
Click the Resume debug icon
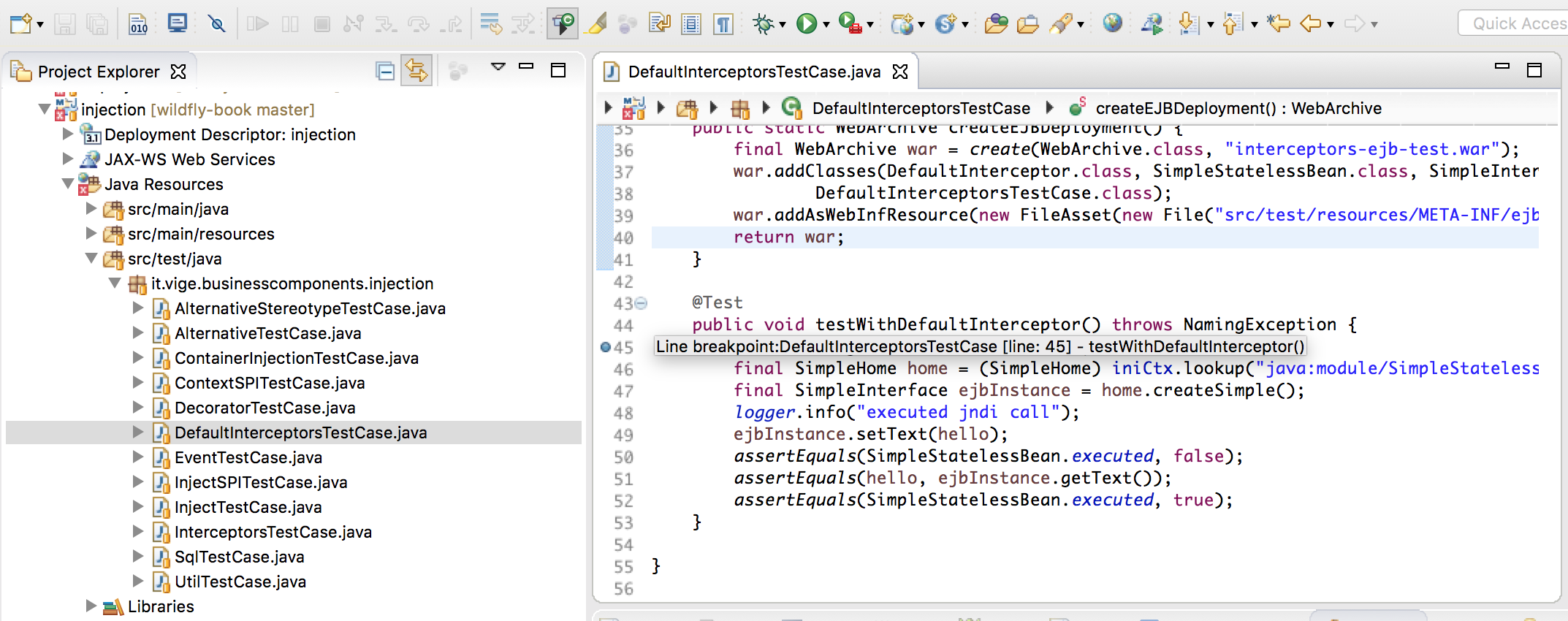[257, 24]
